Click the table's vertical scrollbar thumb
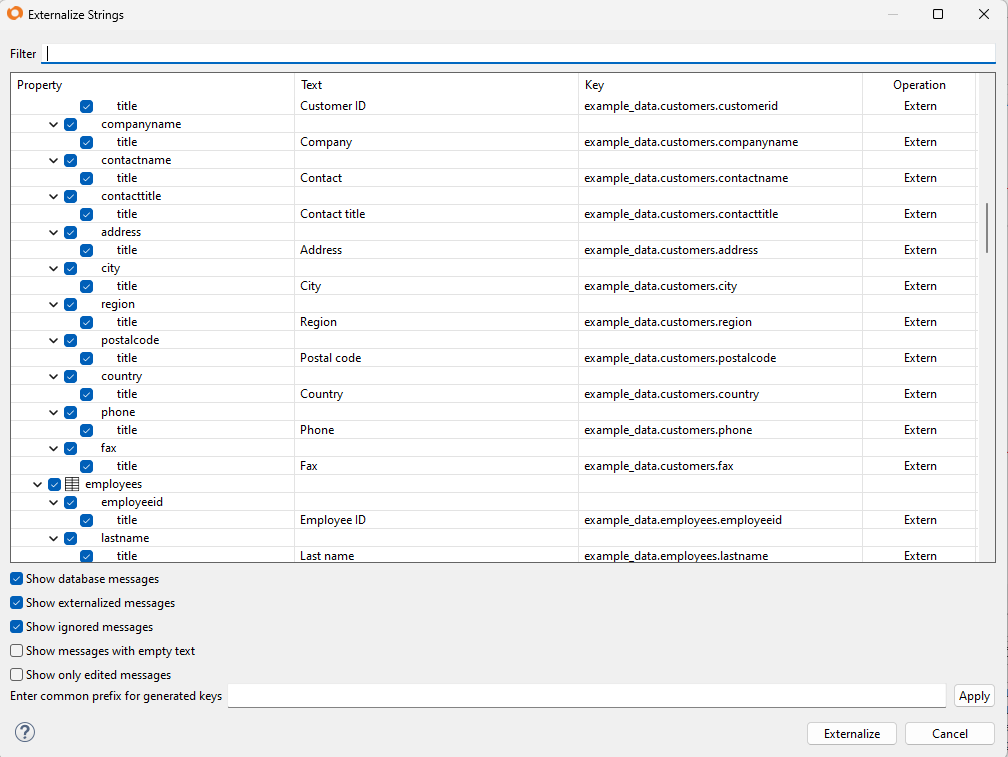This screenshot has height=757, width=1008. coord(986,228)
